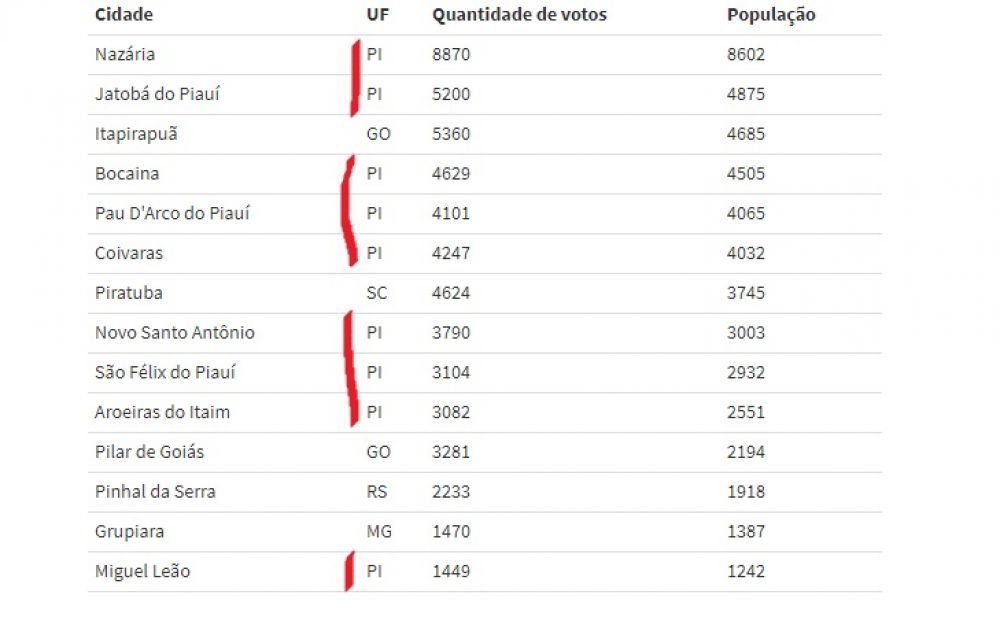The height and width of the screenshot is (617, 1000).
Task: Select the Jatobá do Piauí row name
Action: 157,95
